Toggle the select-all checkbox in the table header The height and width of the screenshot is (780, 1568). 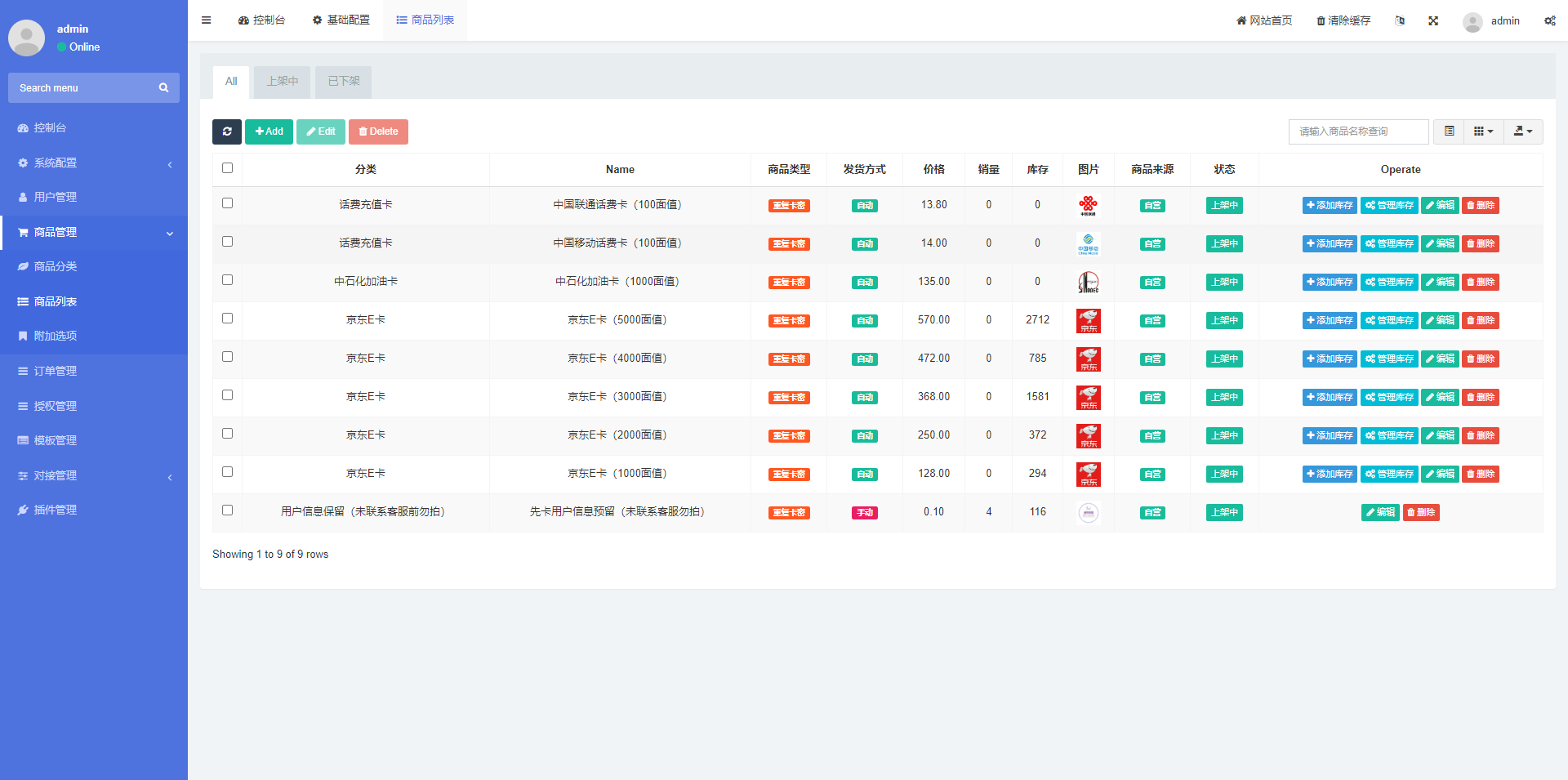pos(227,167)
